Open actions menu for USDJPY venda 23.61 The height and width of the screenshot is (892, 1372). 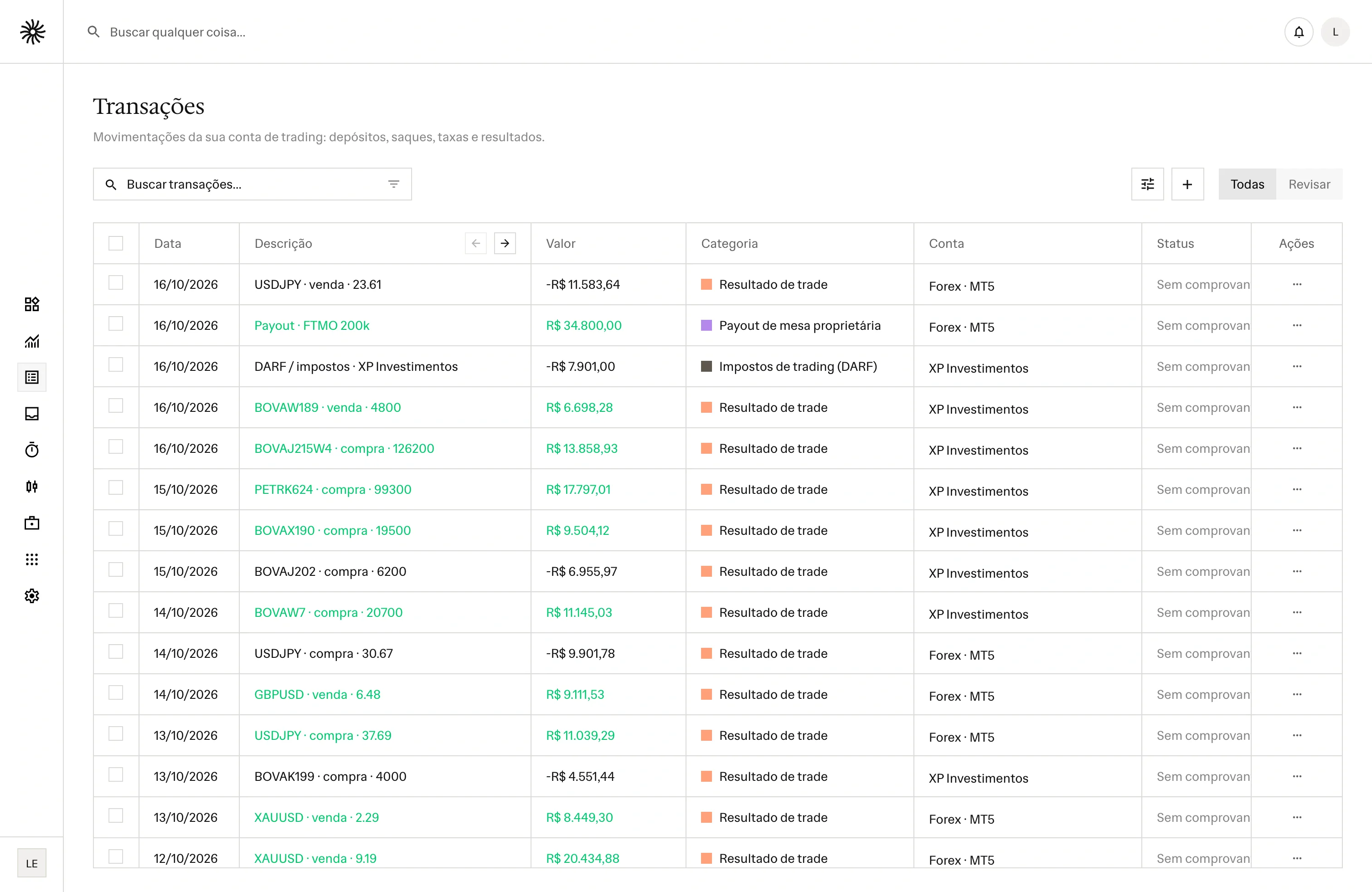coord(1296,284)
